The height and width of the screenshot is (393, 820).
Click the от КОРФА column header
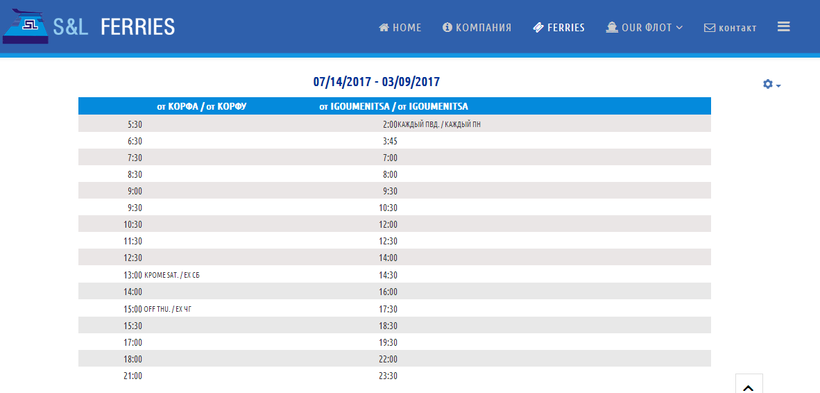[x=201, y=106]
